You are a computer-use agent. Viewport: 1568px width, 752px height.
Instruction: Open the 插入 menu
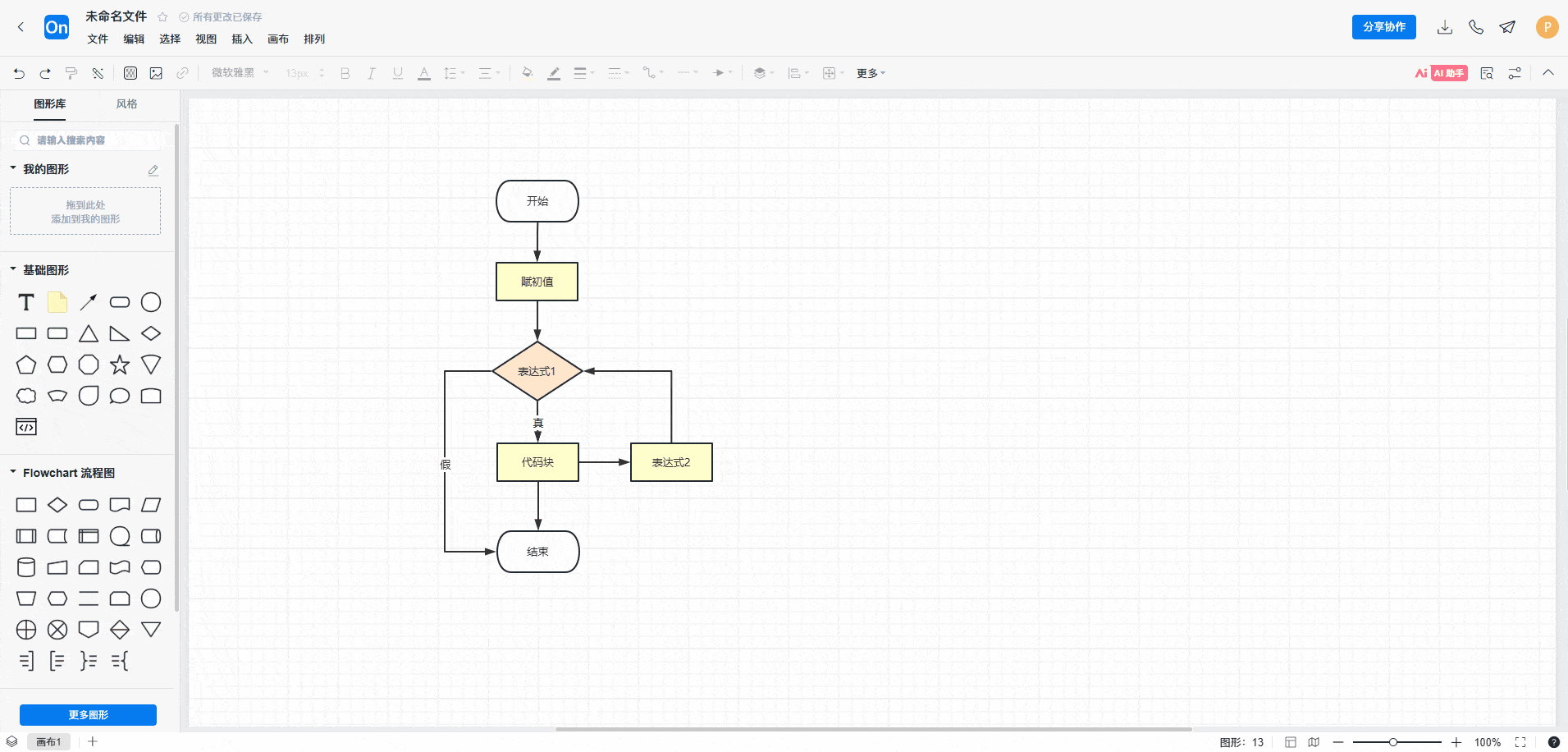[242, 39]
